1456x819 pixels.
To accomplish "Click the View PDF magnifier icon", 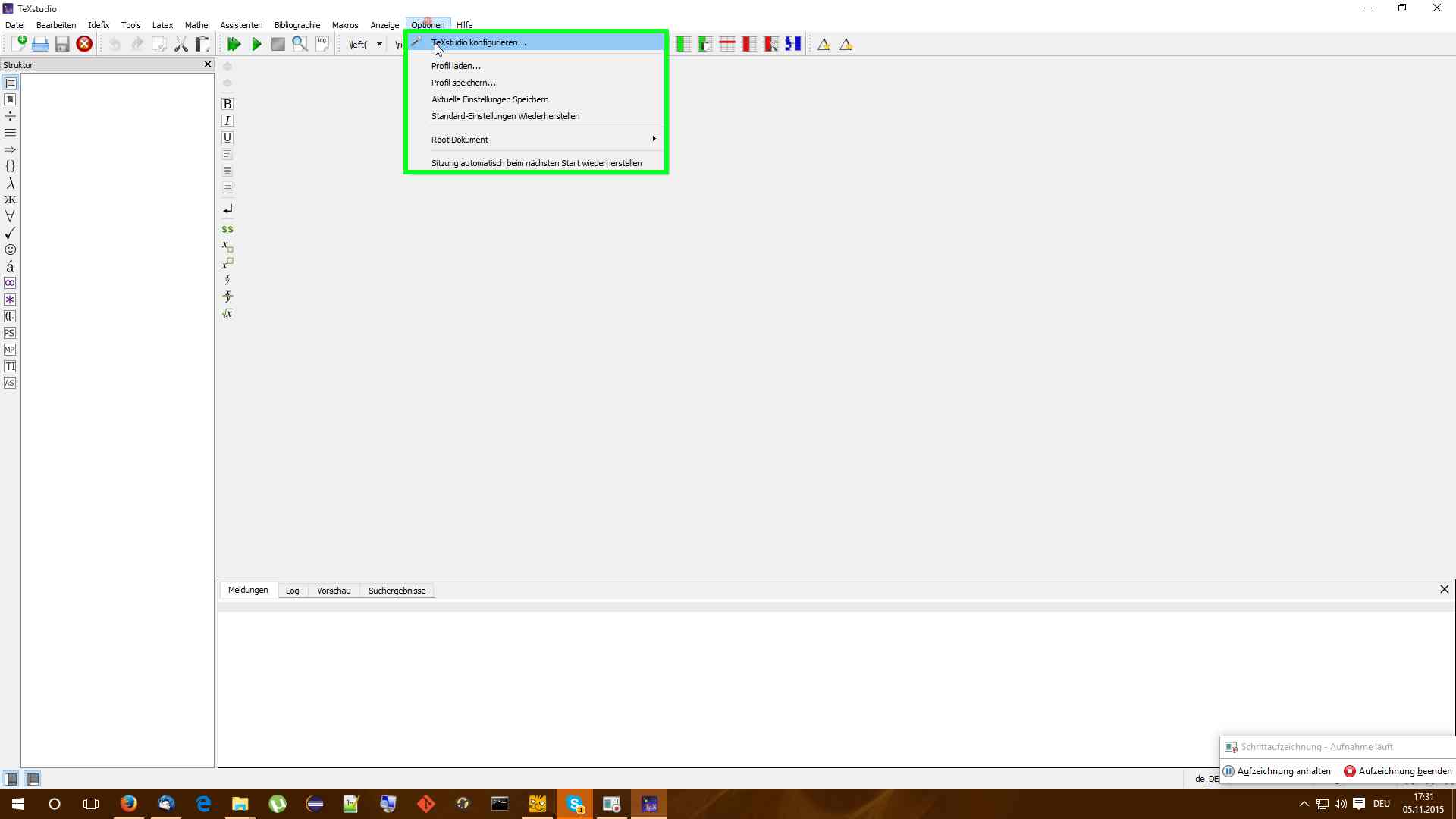I will coord(300,44).
